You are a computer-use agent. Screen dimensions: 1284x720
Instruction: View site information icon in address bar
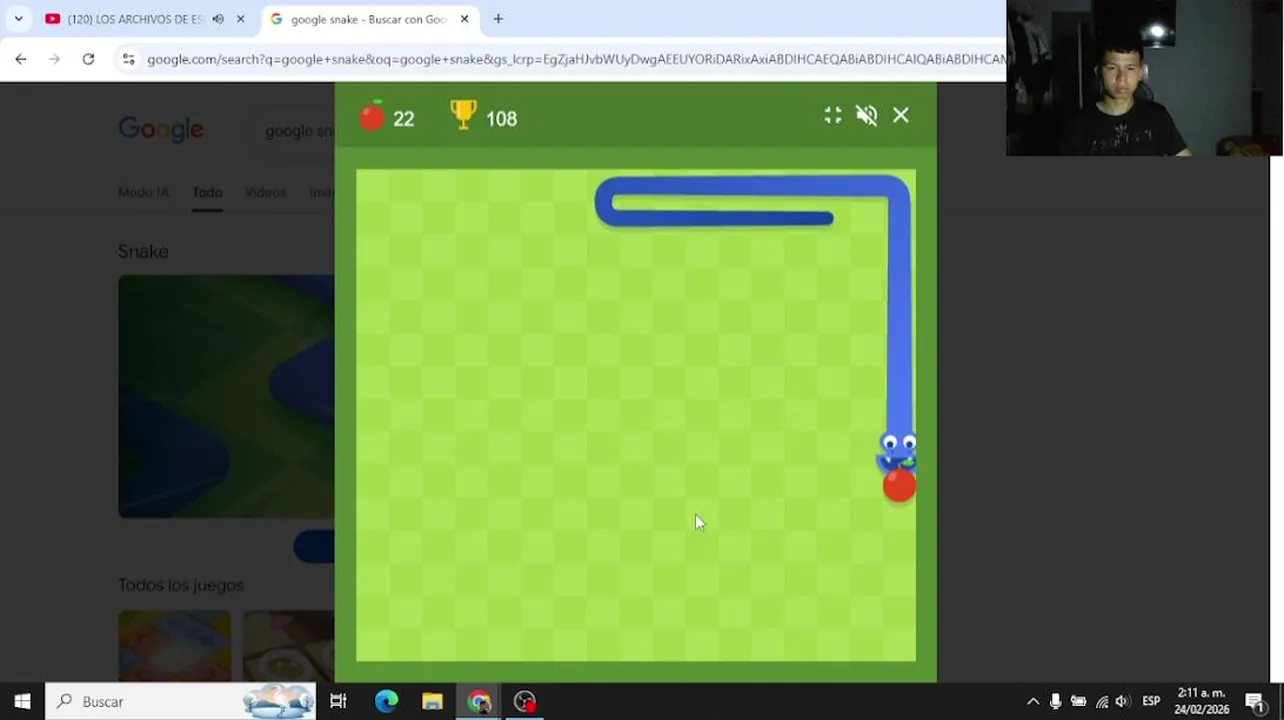tap(128, 60)
